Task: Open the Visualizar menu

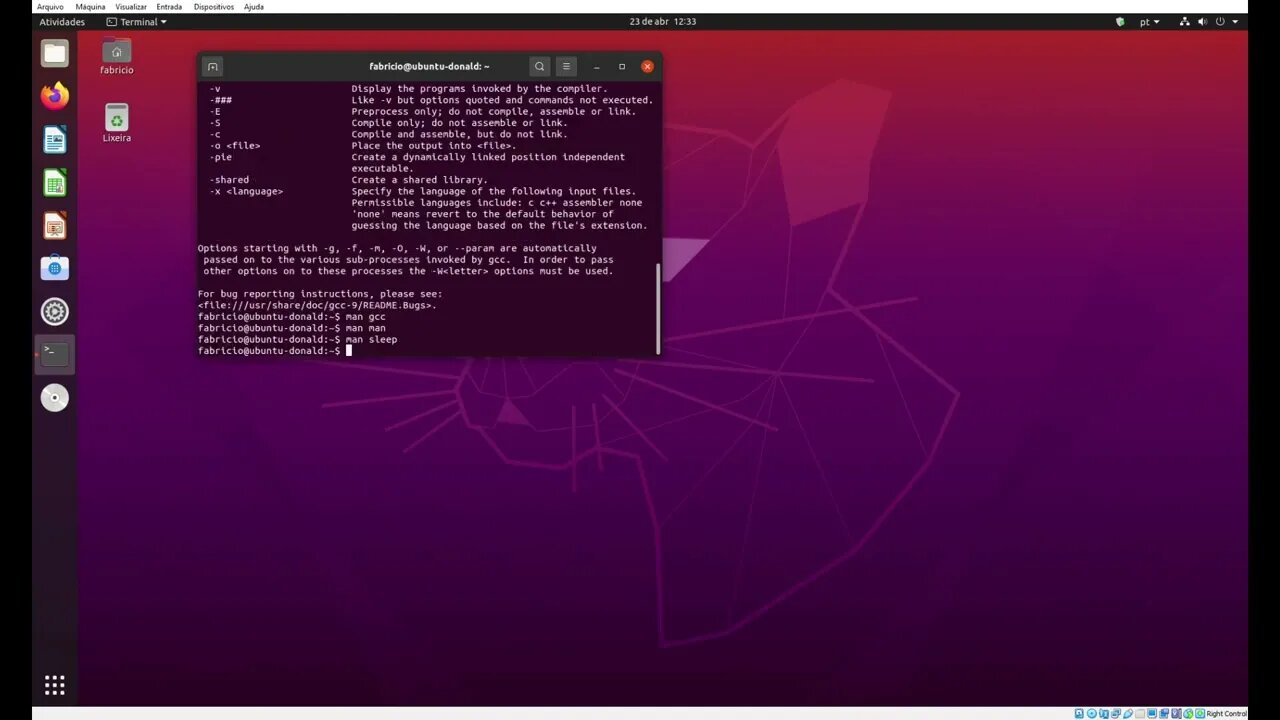Action: pyautogui.click(x=131, y=6)
